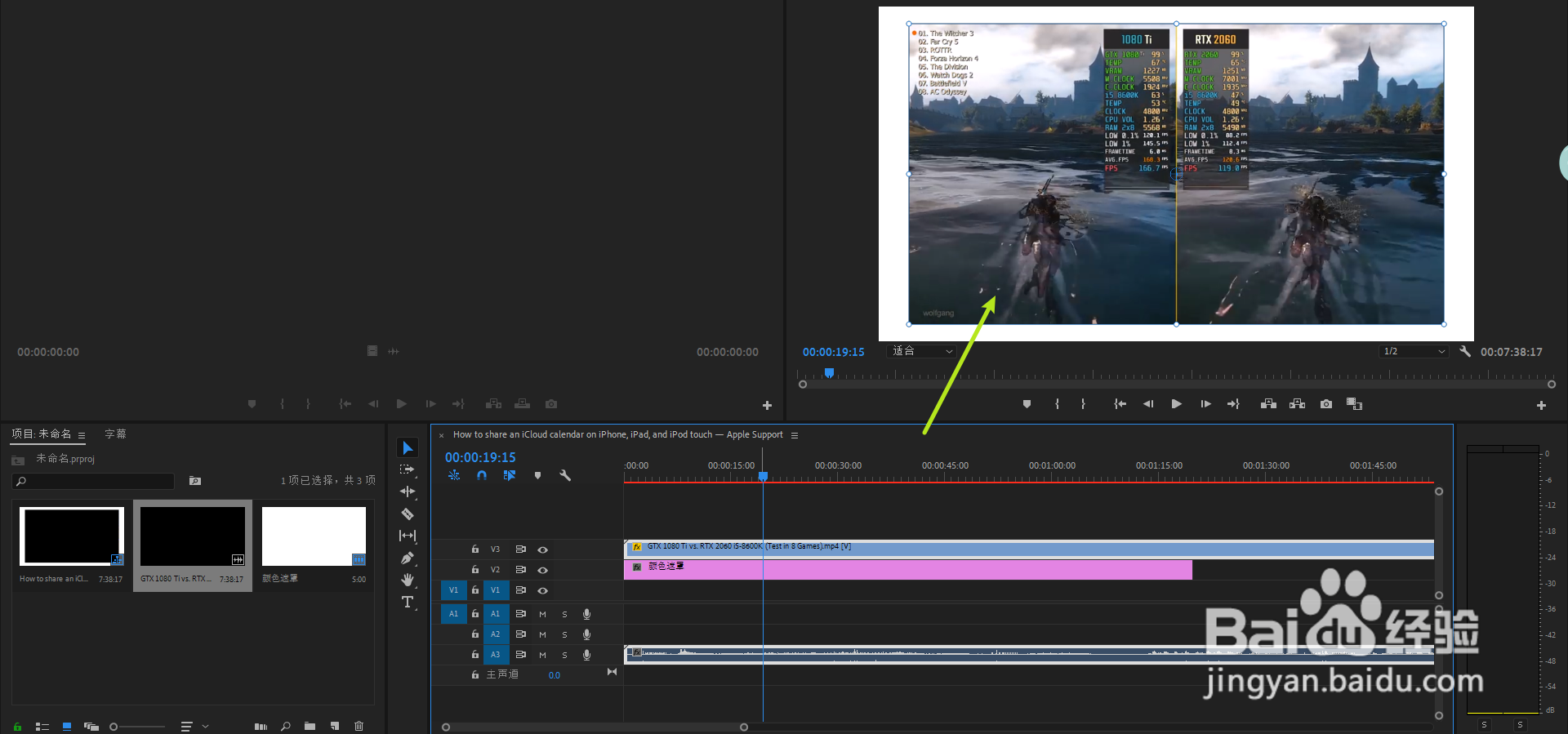Add marker in Program monitor
This screenshot has width=1568, height=734.
(x=1027, y=404)
